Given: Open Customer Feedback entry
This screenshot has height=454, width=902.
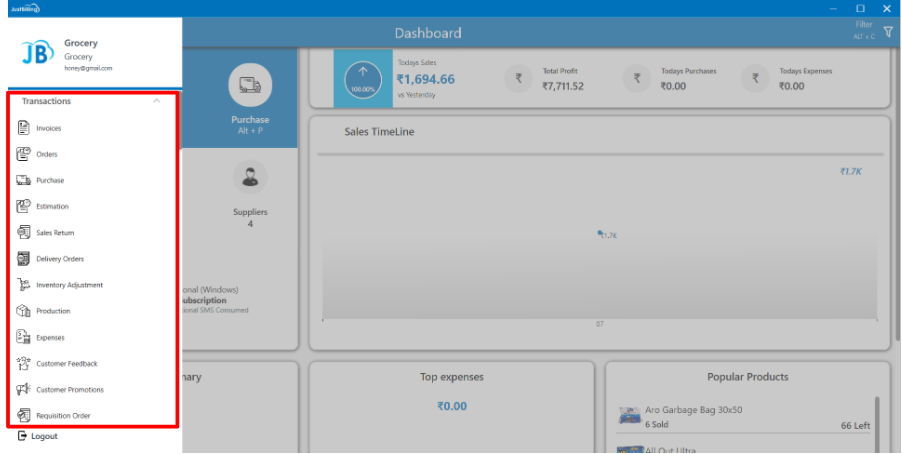Looking at the screenshot, I should tap(66, 364).
